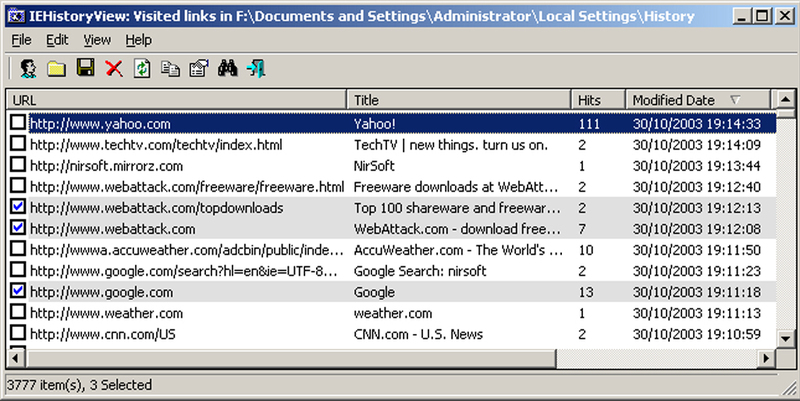
Task: Click the '3777 item(s), 3 Selected' status text
Action: coord(80,385)
